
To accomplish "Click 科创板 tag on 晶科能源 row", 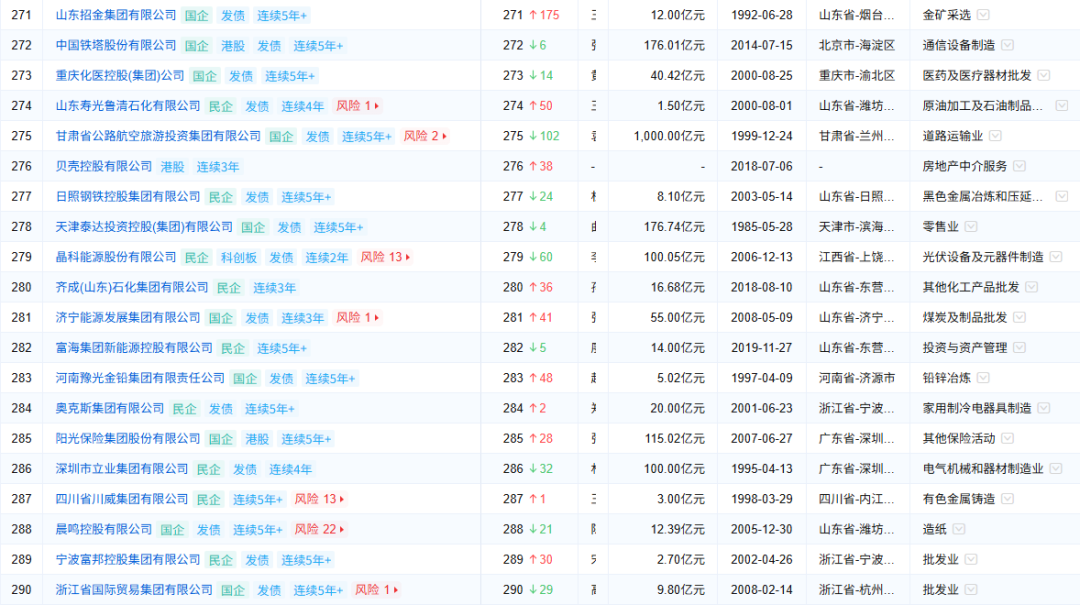I will click(238, 258).
